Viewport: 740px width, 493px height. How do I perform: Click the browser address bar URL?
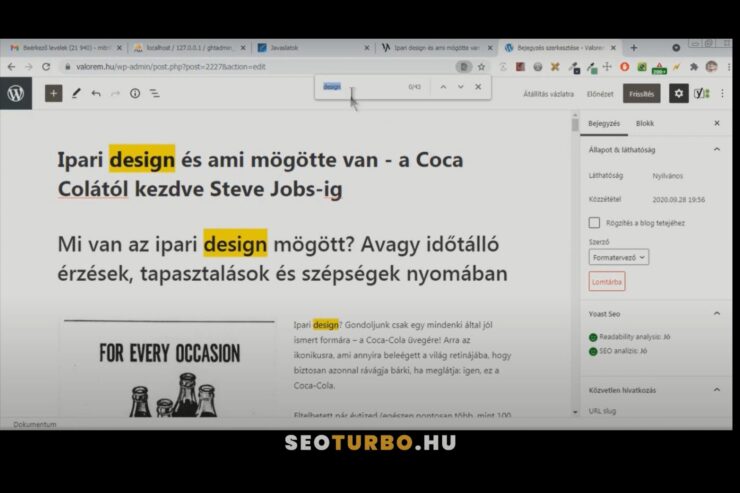coord(171,67)
